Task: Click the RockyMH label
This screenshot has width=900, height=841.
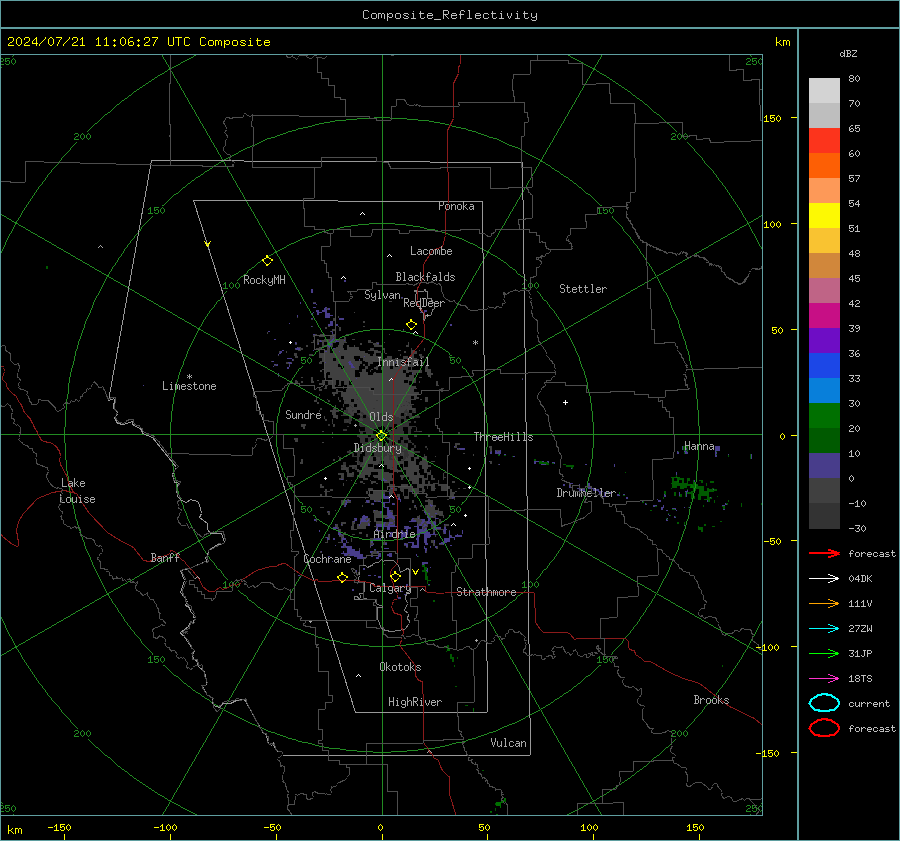Action: click(x=264, y=280)
